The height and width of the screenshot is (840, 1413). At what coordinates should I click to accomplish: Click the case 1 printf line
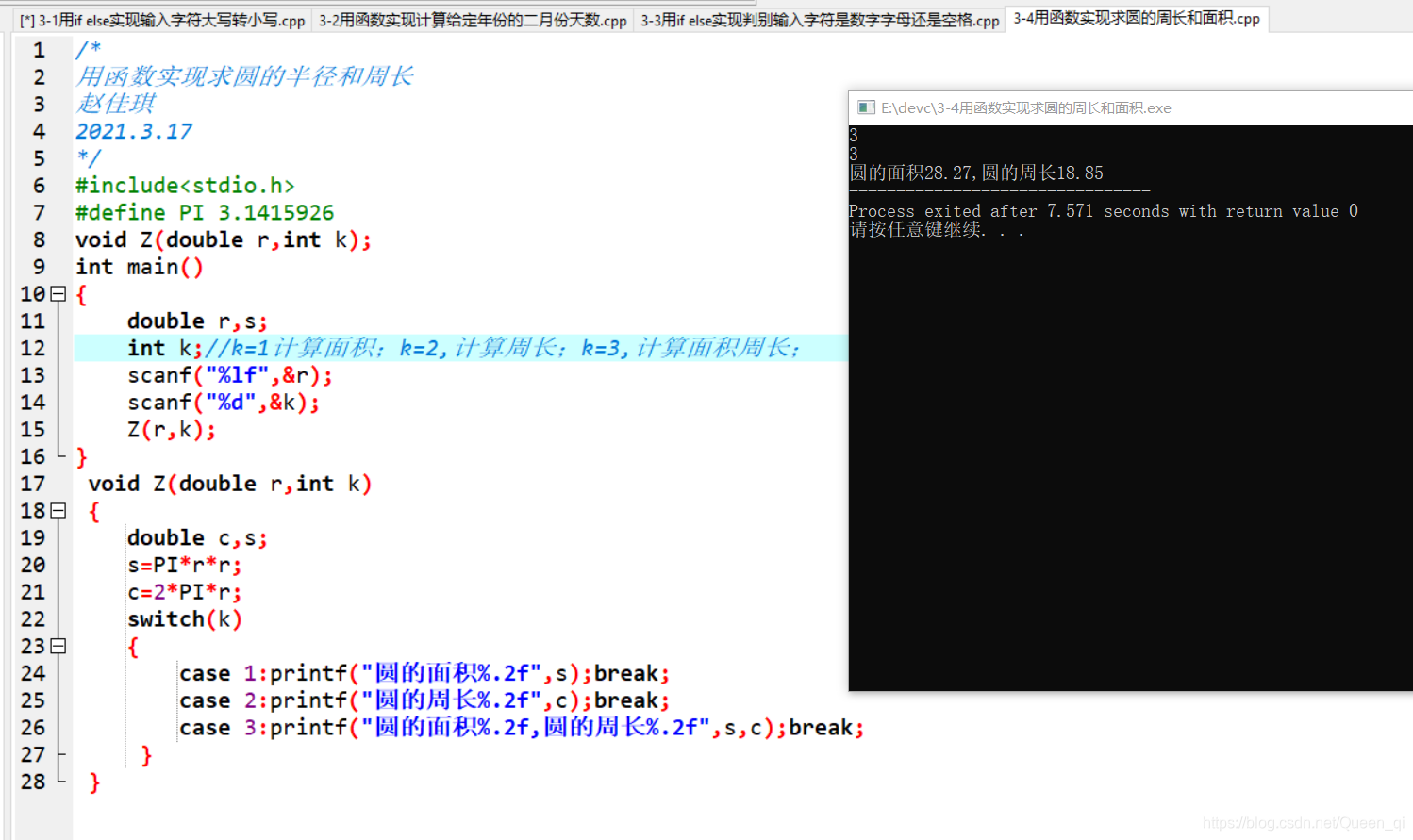click(424, 673)
